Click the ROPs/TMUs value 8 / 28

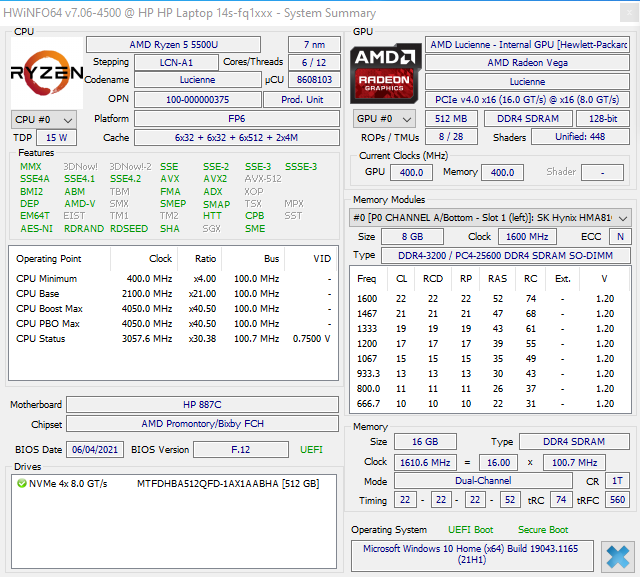(x=451, y=137)
